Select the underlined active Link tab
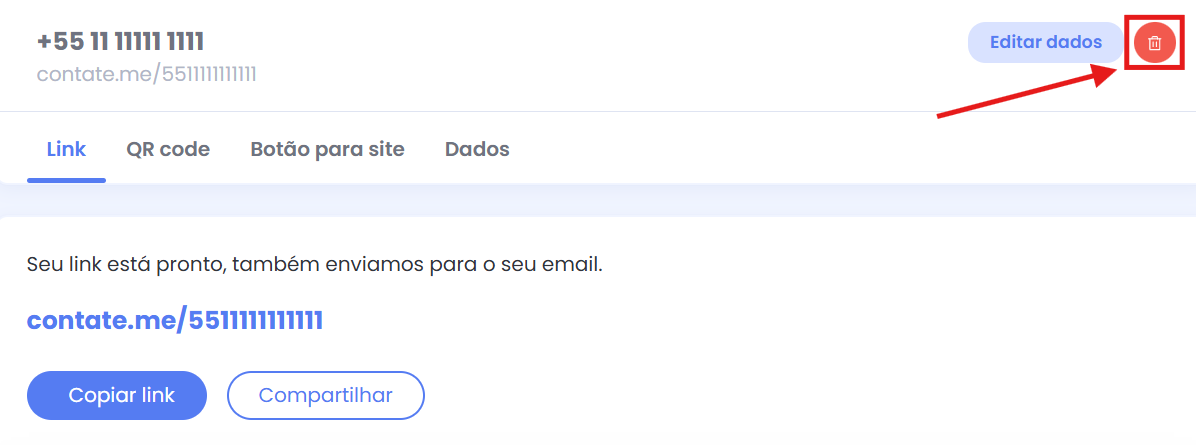 pos(66,149)
